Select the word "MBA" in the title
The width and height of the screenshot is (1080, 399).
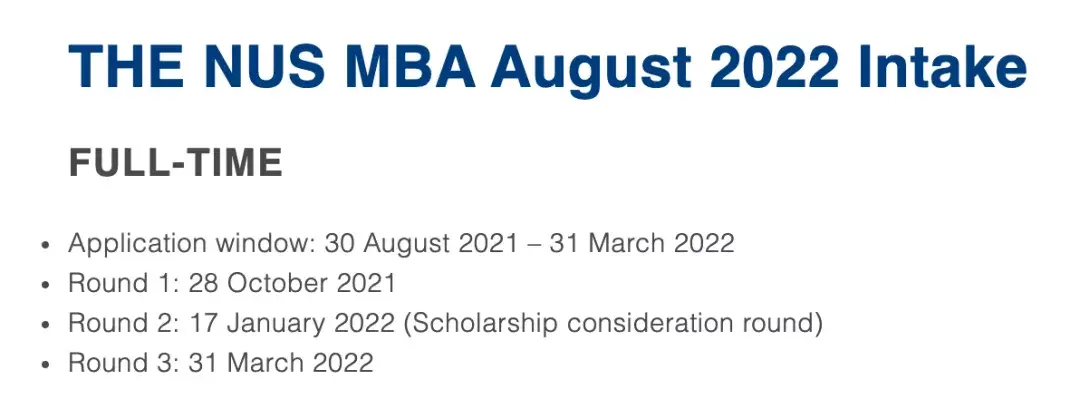pos(411,65)
